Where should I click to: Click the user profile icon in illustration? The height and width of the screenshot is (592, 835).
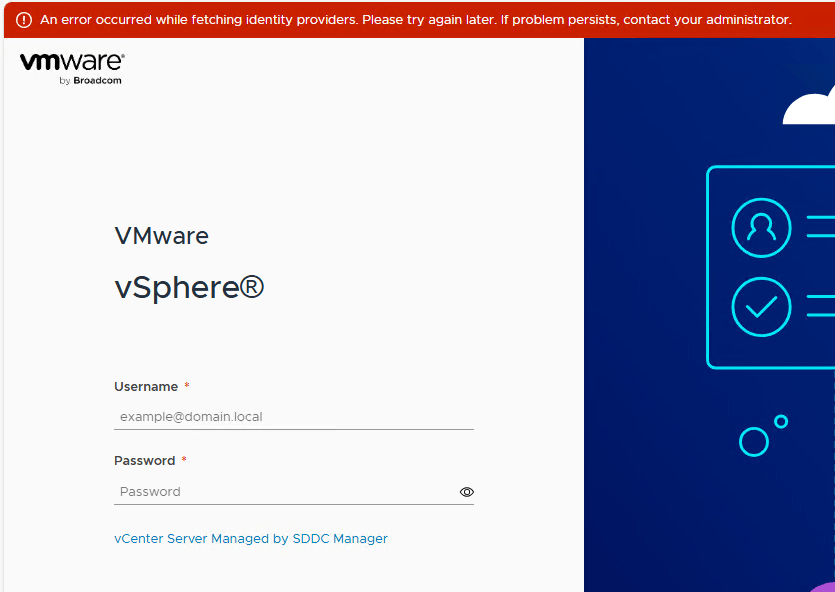point(761,228)
